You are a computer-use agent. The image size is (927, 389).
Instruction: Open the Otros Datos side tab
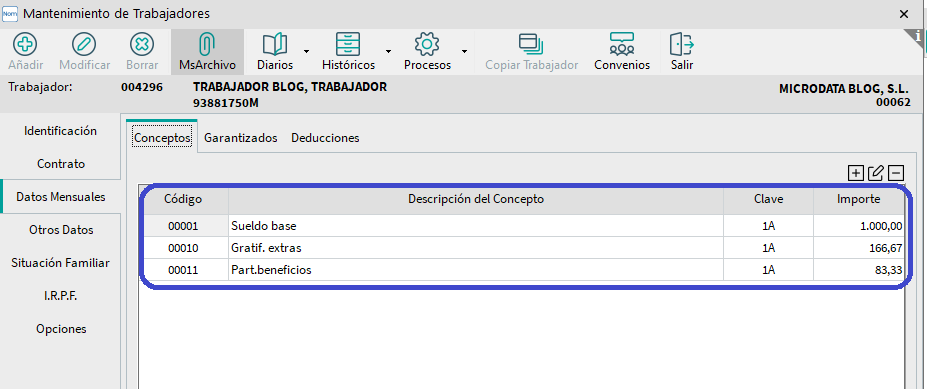click(x=61, y=230)
